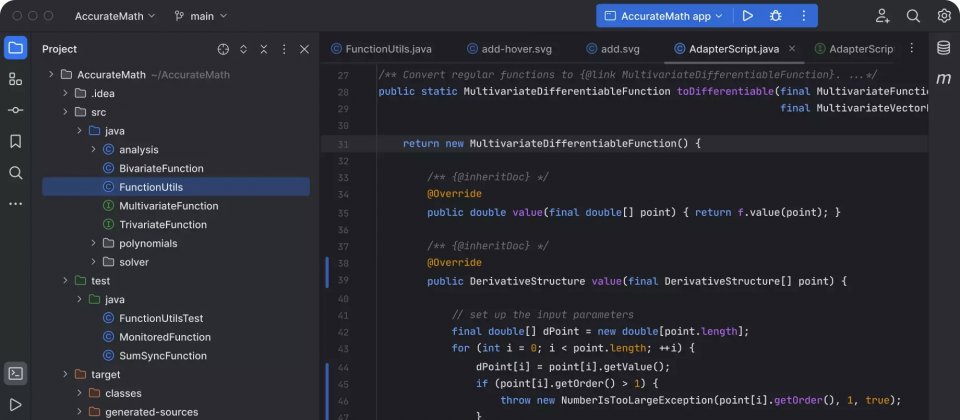Click the first @Override annotation

coord(454,194)
